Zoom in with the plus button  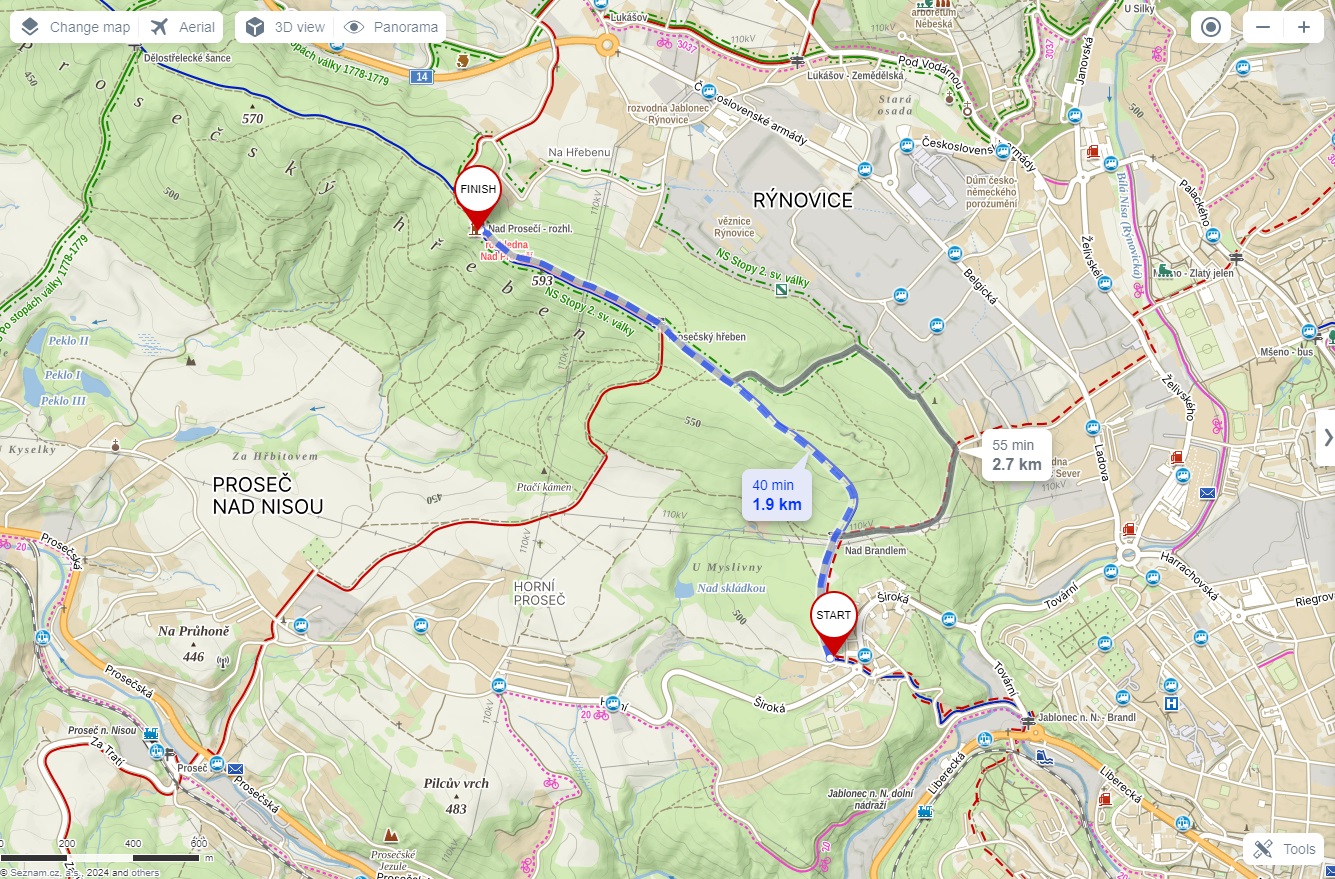(x=1303, y=27)
